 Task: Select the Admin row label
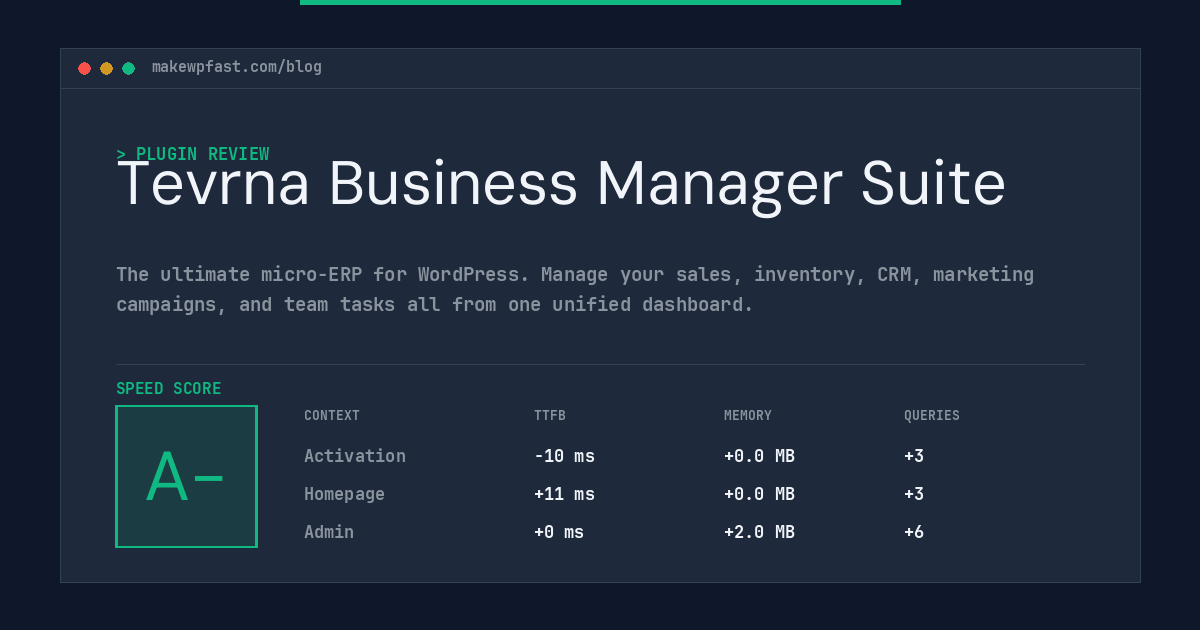point(329,532)
